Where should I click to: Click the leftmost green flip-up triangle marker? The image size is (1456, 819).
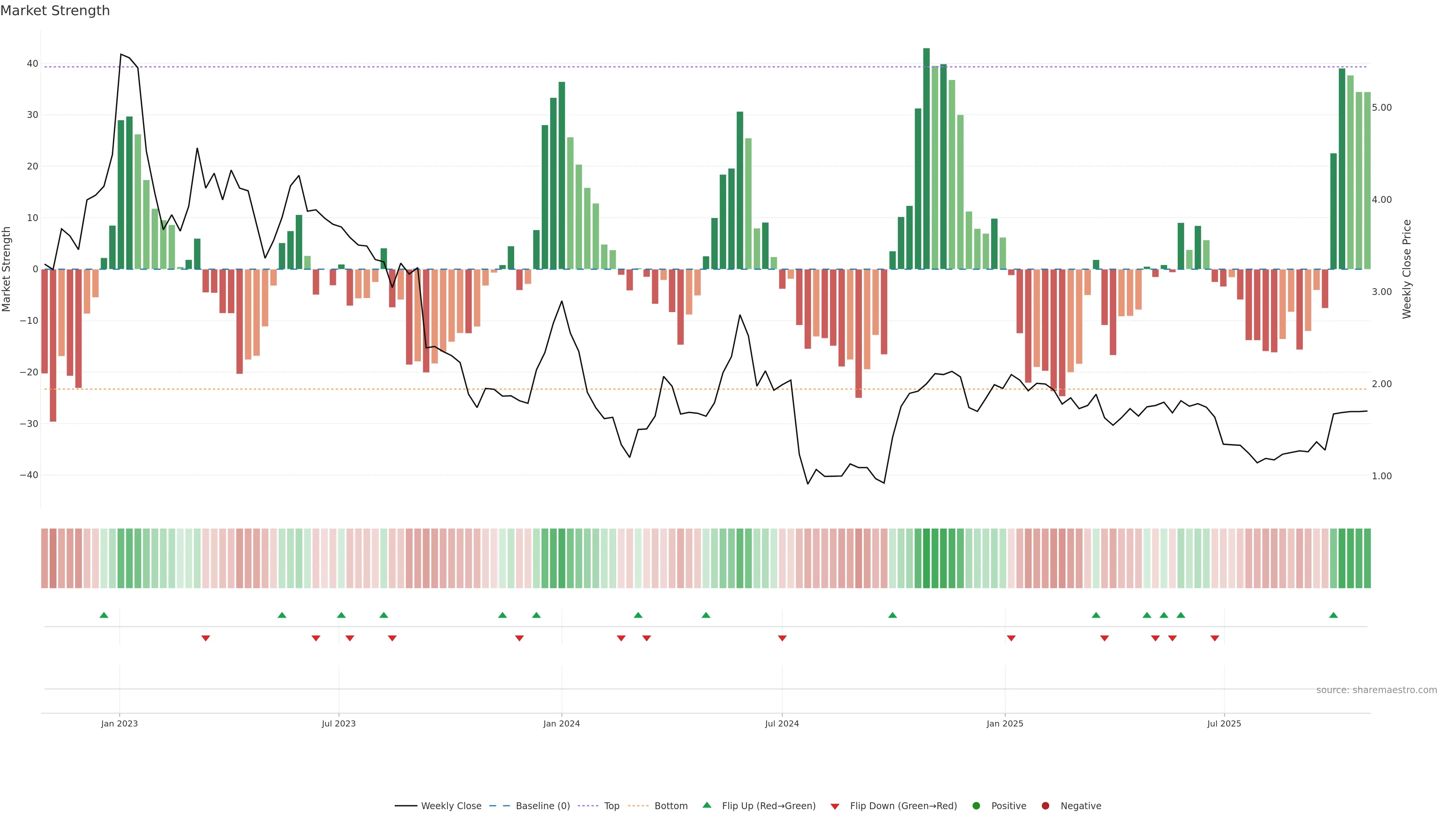[104, 615]
